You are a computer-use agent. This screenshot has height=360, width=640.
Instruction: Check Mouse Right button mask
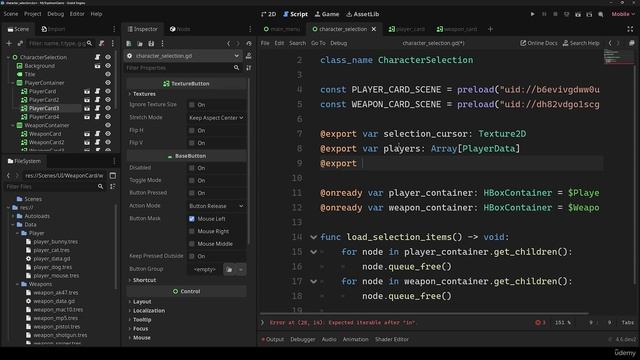click(x=192, y=231)
